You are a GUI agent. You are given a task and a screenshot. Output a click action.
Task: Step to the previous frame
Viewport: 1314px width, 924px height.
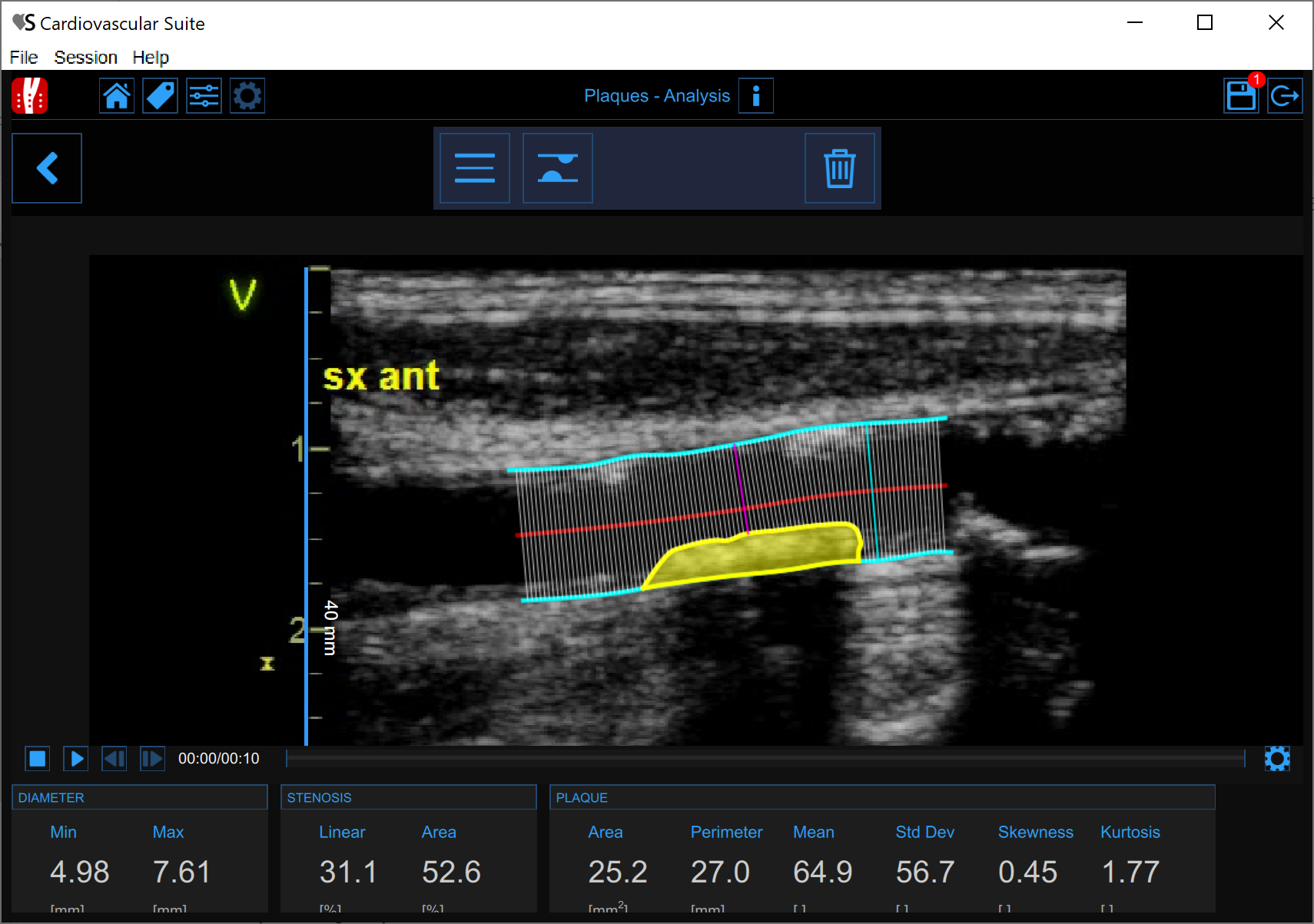tap(114, 759)
